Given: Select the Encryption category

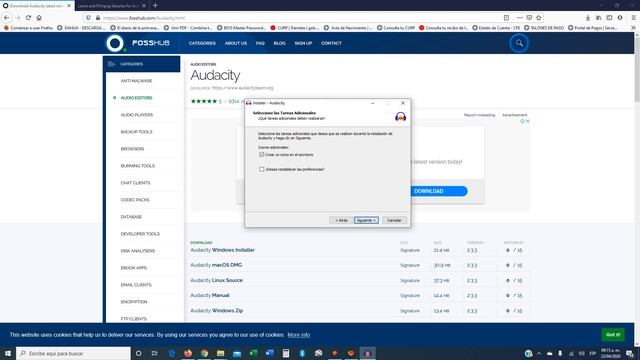Looking at the screenshot, I should pyautogui.click(x=134, y=302).
